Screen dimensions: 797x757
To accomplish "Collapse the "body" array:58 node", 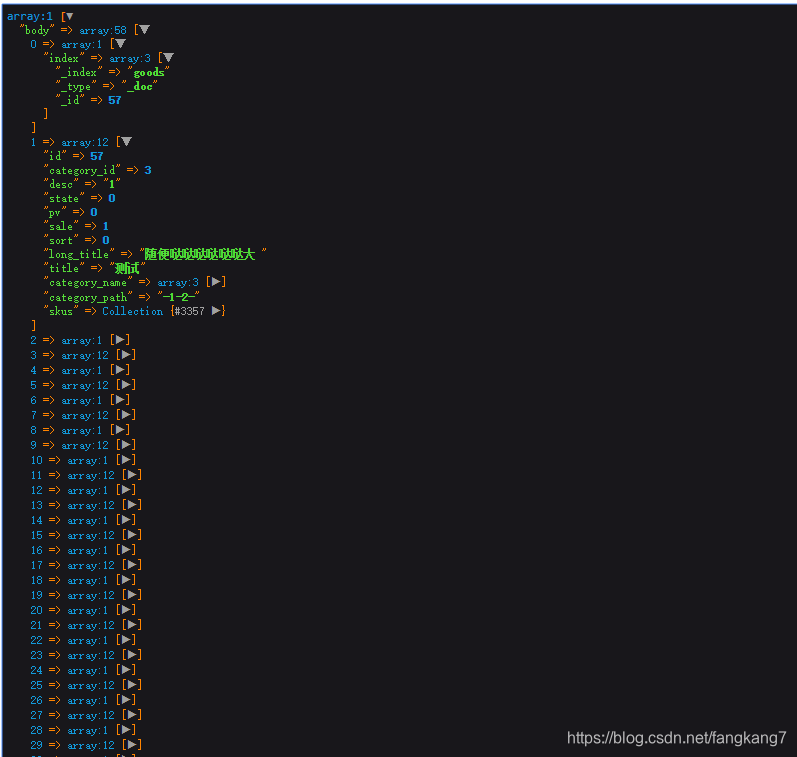I will [x=144, y=30].
